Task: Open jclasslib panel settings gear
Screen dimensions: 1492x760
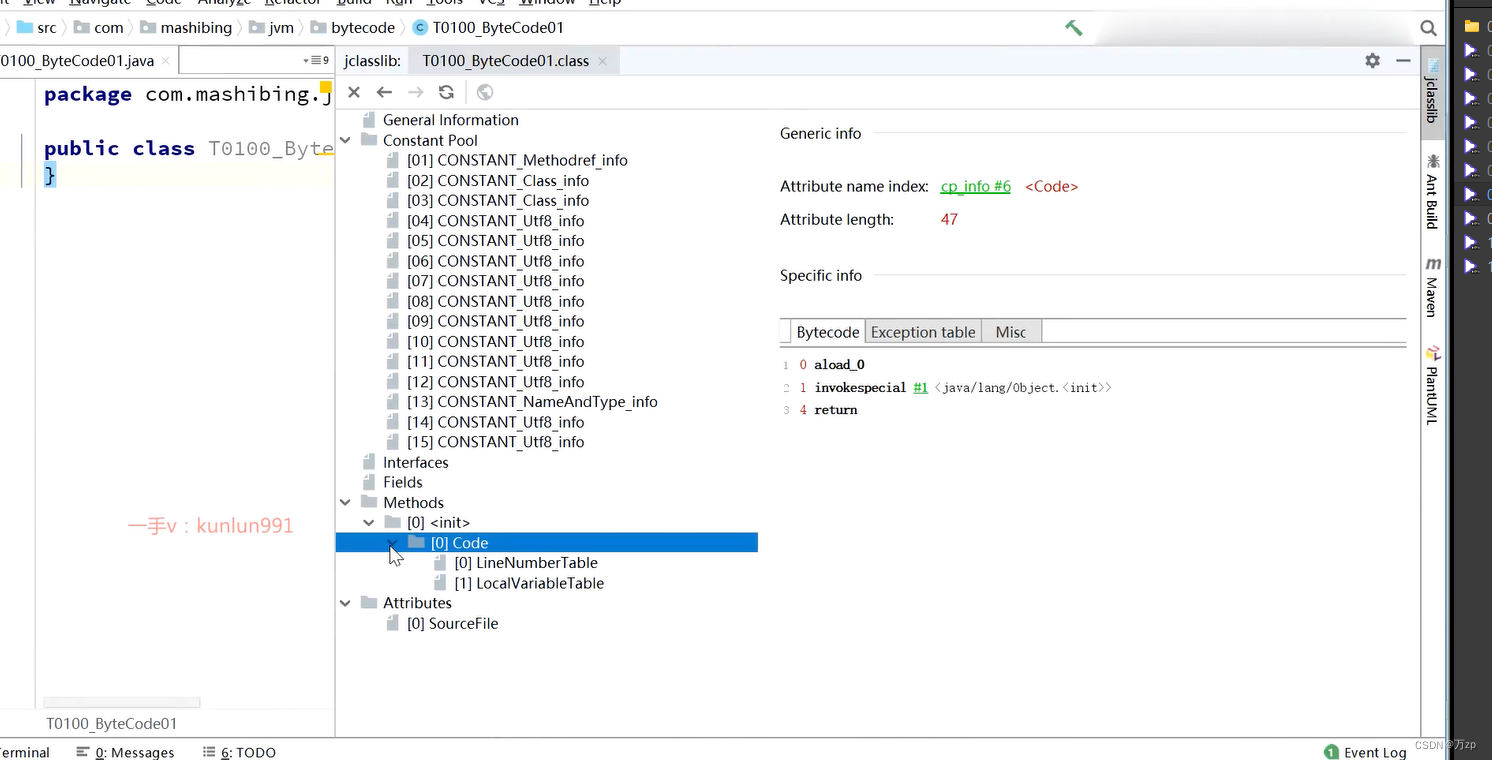Action: click(1372, 61)
